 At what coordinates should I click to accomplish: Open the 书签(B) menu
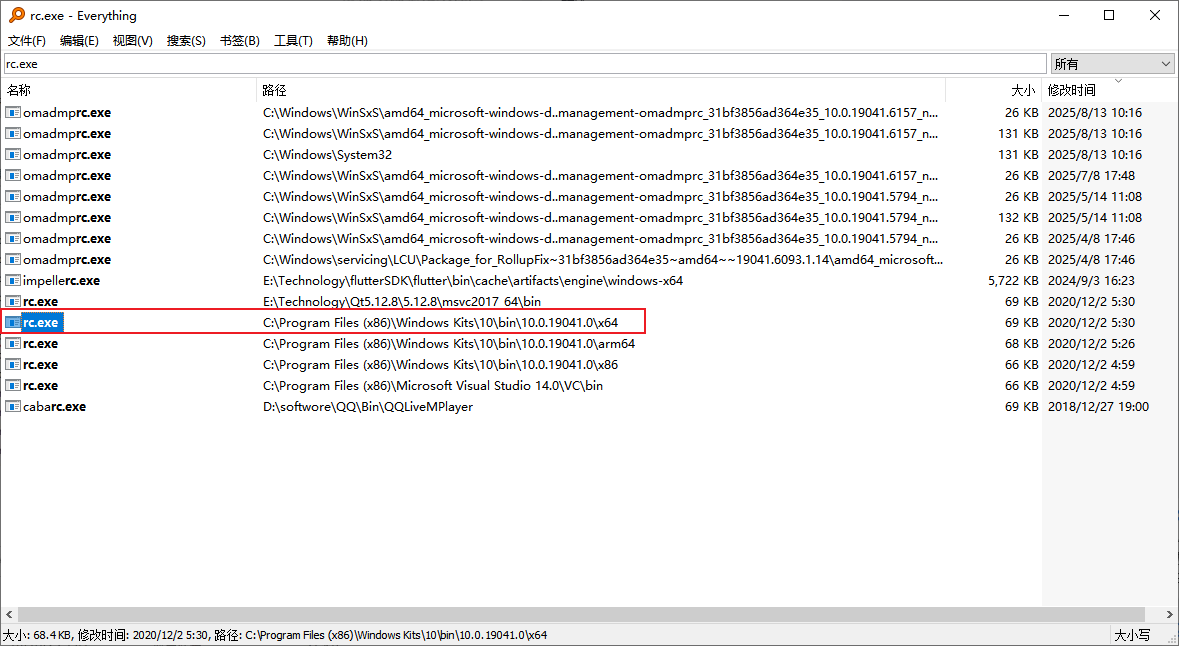pos(240,41)
